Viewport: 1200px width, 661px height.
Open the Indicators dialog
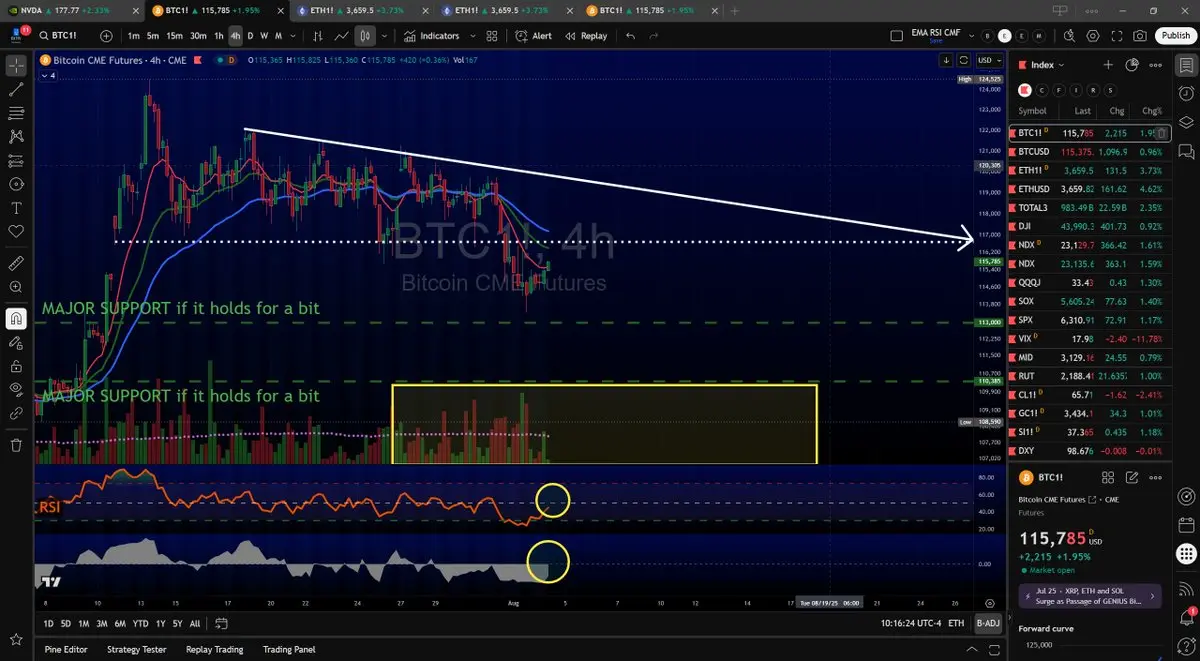tap(432, 36)
